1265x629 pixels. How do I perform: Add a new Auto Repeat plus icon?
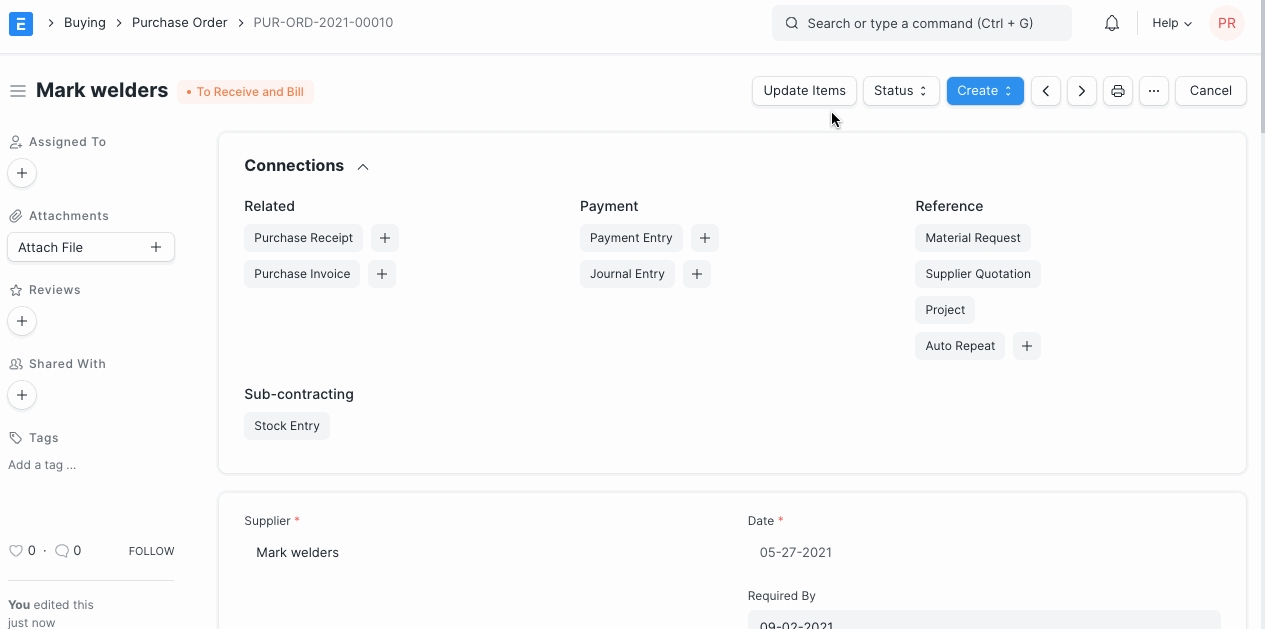click(1026, 346)
